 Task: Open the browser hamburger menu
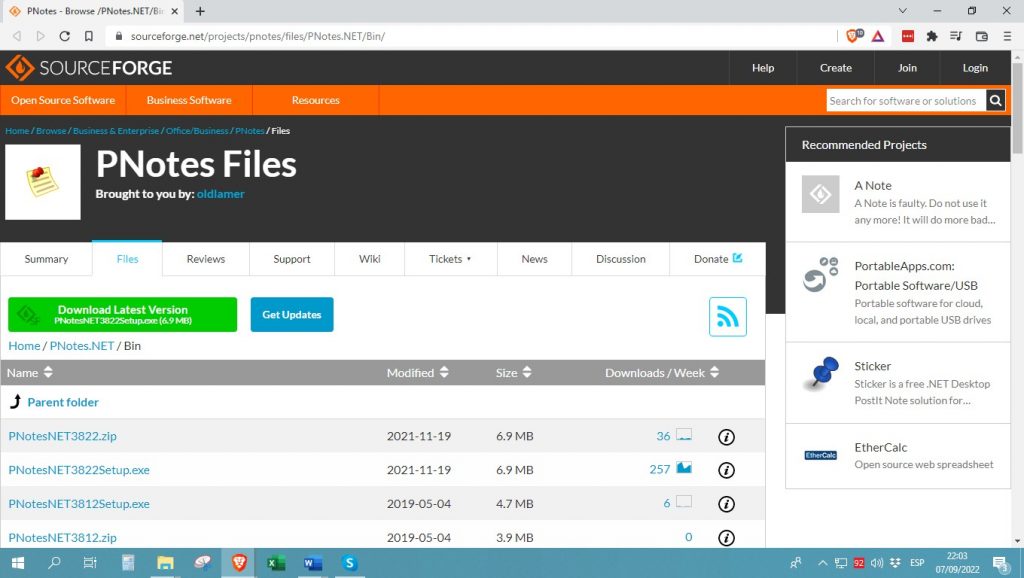(1008, 35)
